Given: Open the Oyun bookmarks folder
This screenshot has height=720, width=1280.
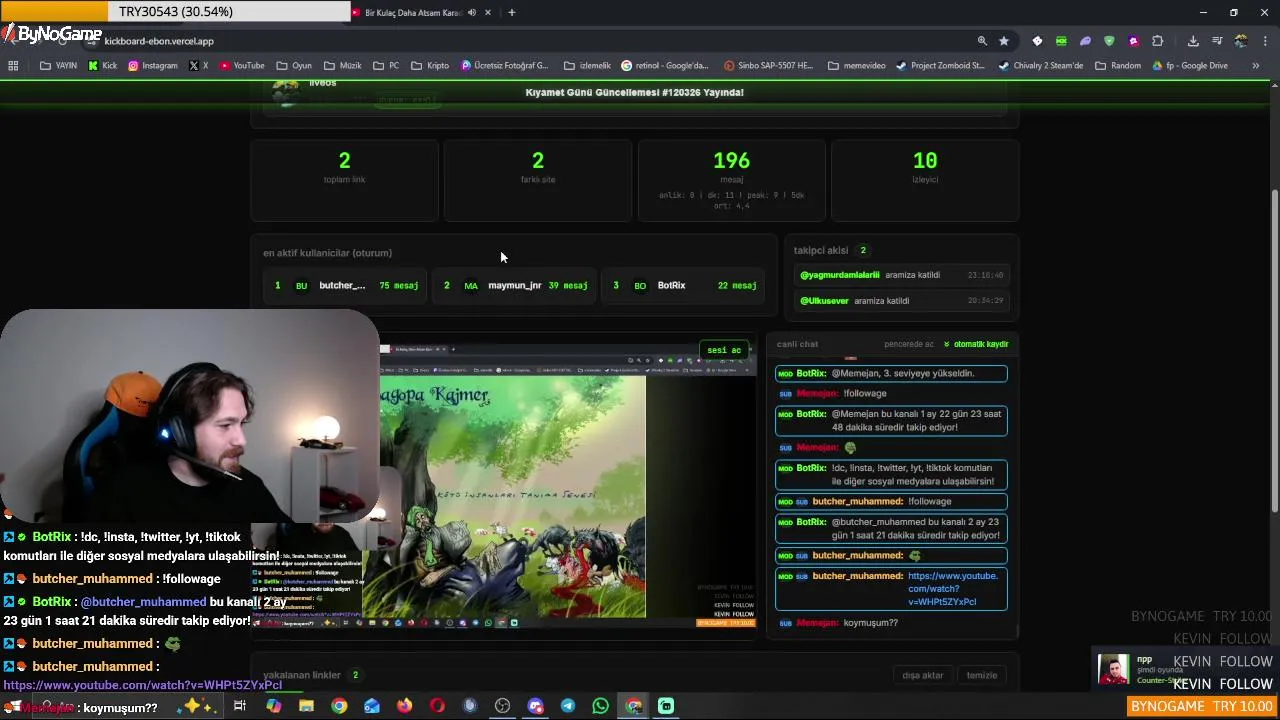Looking at the screenshot, I should click(294, 66).
